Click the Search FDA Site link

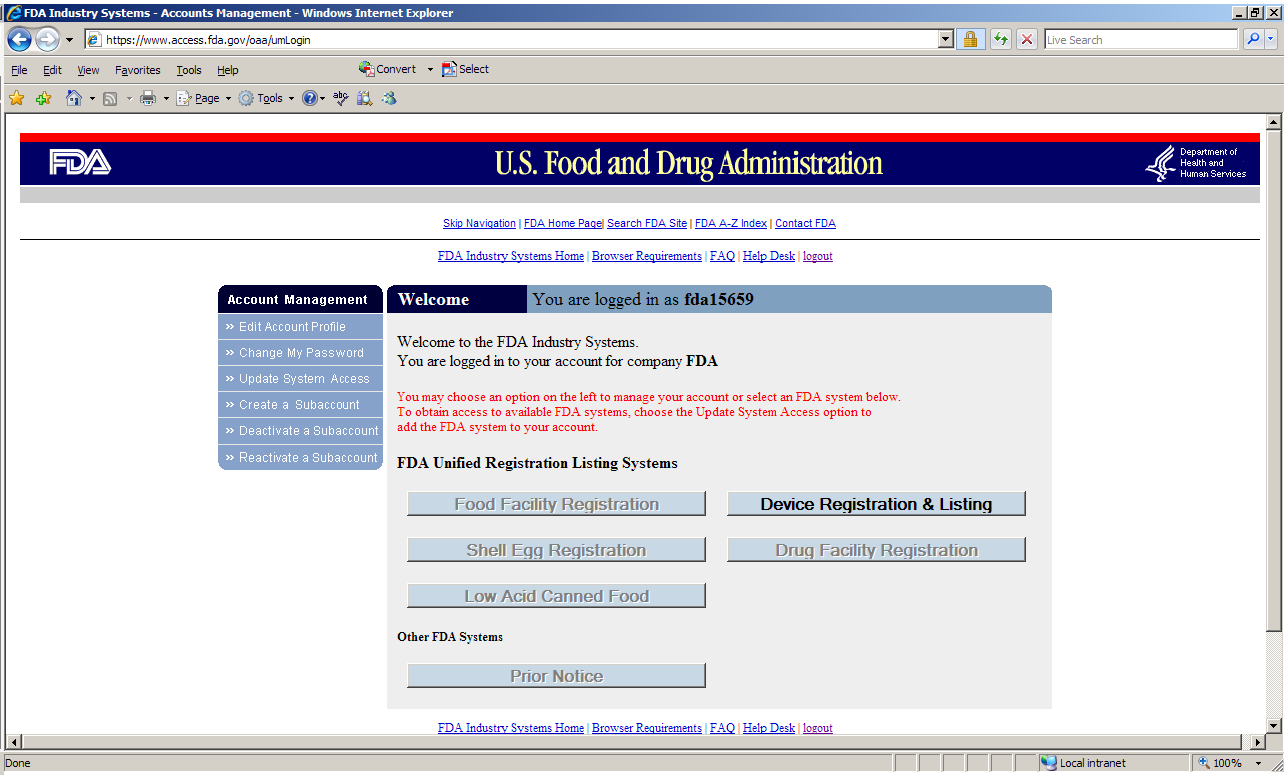tap(647, 224)
